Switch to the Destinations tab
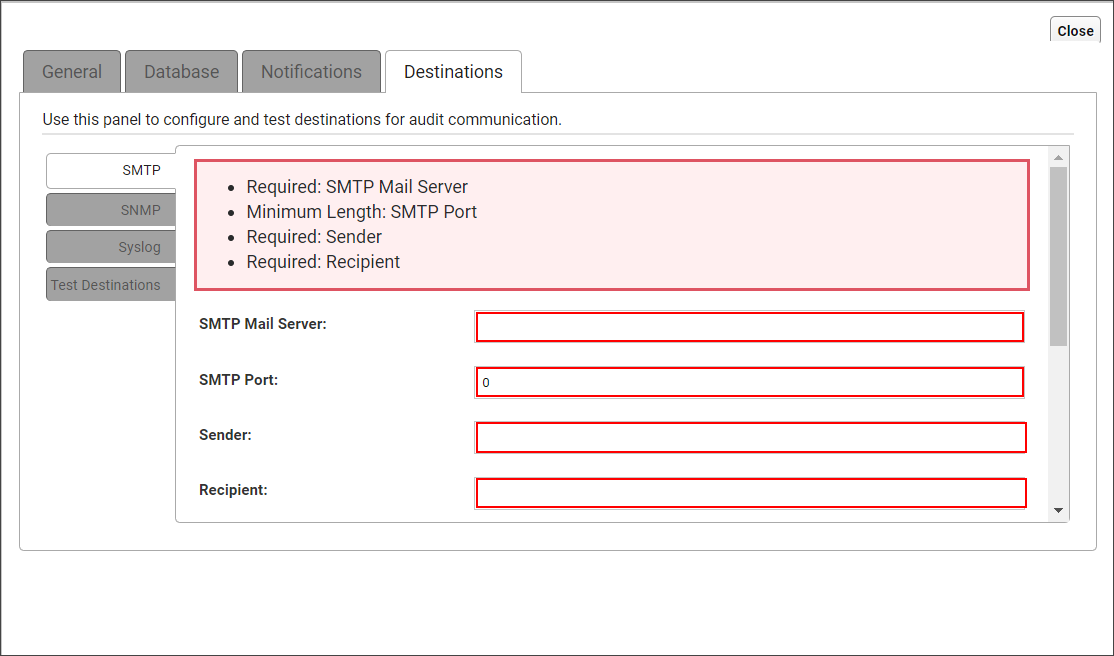This screenshot has height=656, width=1114. point(453,71)
